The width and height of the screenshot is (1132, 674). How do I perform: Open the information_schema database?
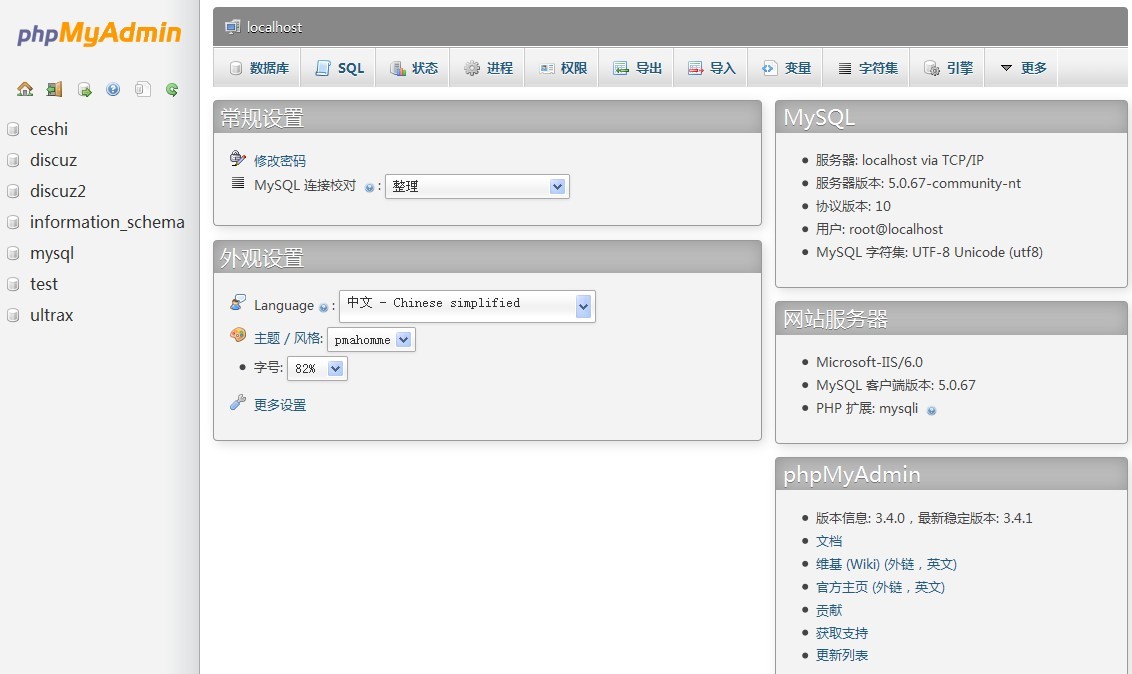click(x=107, y=222)
